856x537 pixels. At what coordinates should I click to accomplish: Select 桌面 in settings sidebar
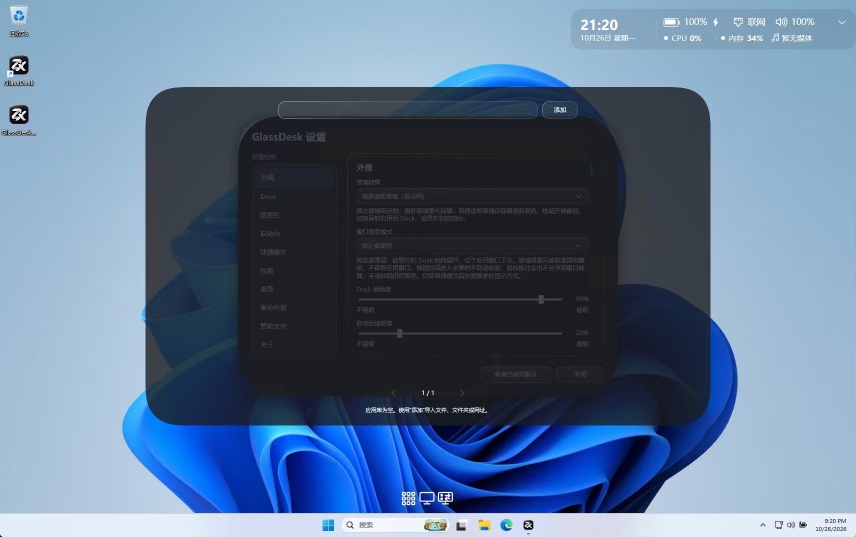tap(294, 289)
